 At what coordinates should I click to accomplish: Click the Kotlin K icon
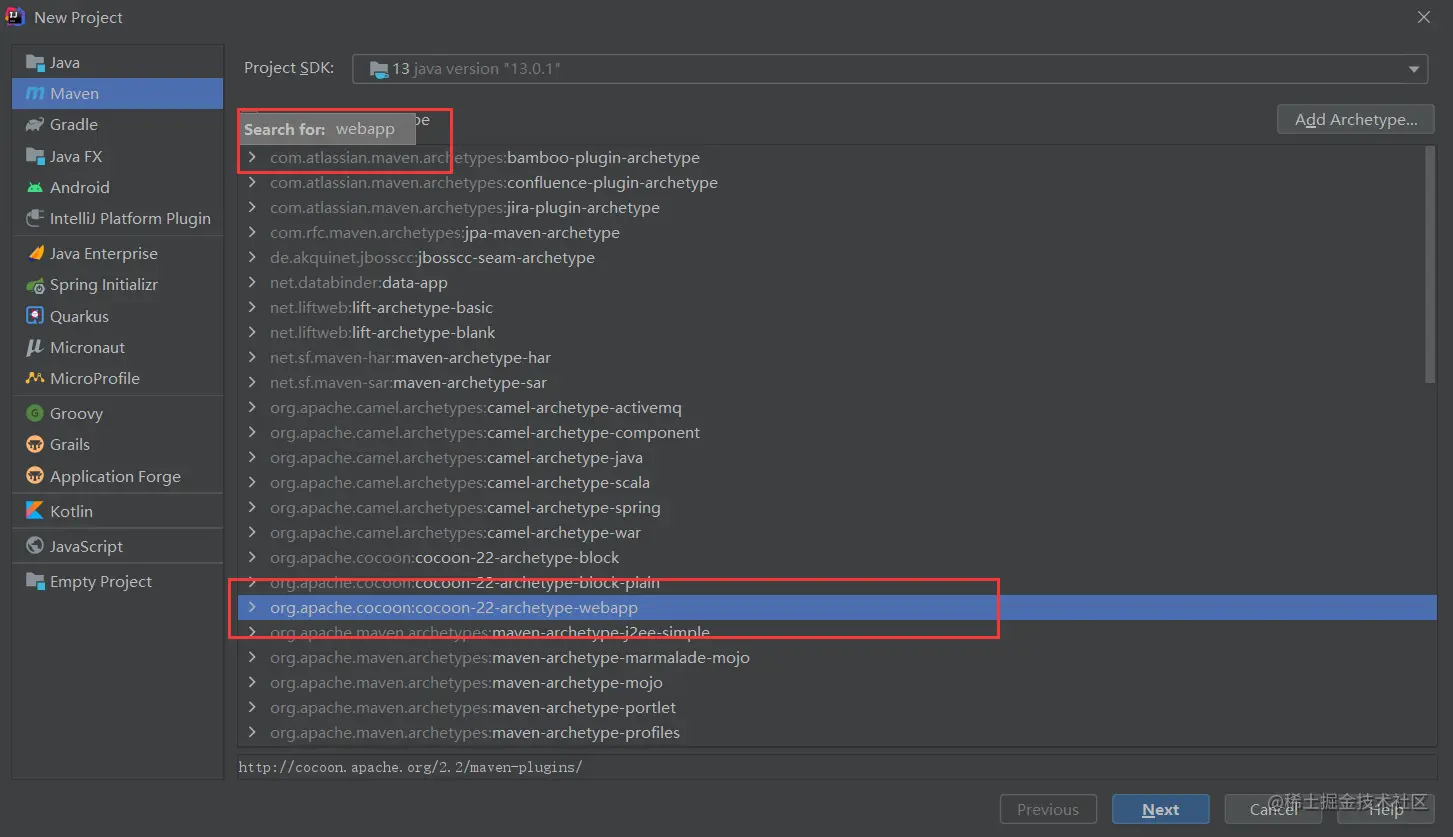coord(35,511)
